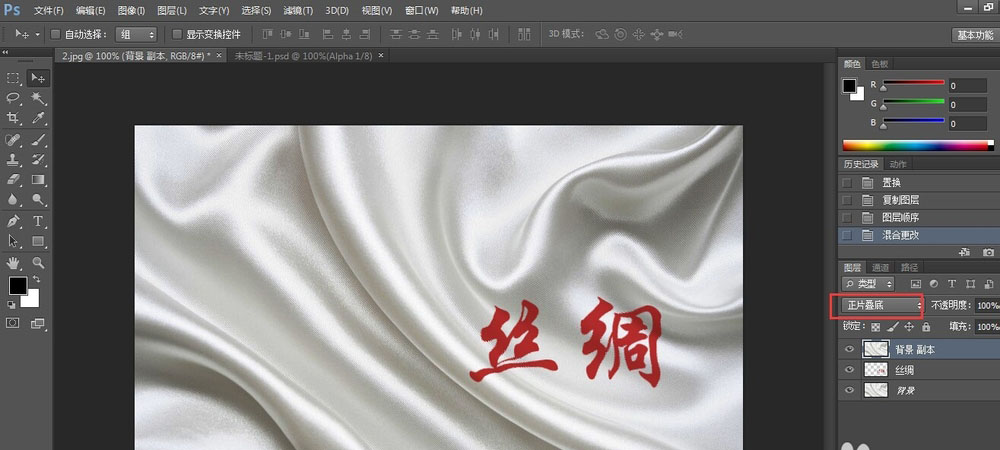Create new document from current state

click(964, 252)
